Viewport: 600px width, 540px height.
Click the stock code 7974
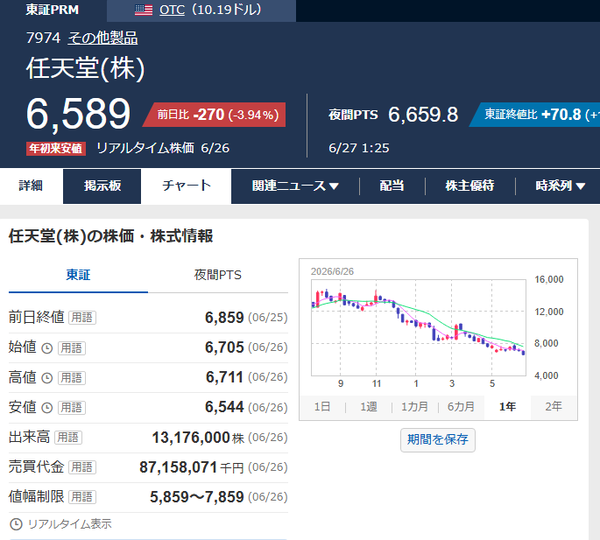[x=43, y=38]
